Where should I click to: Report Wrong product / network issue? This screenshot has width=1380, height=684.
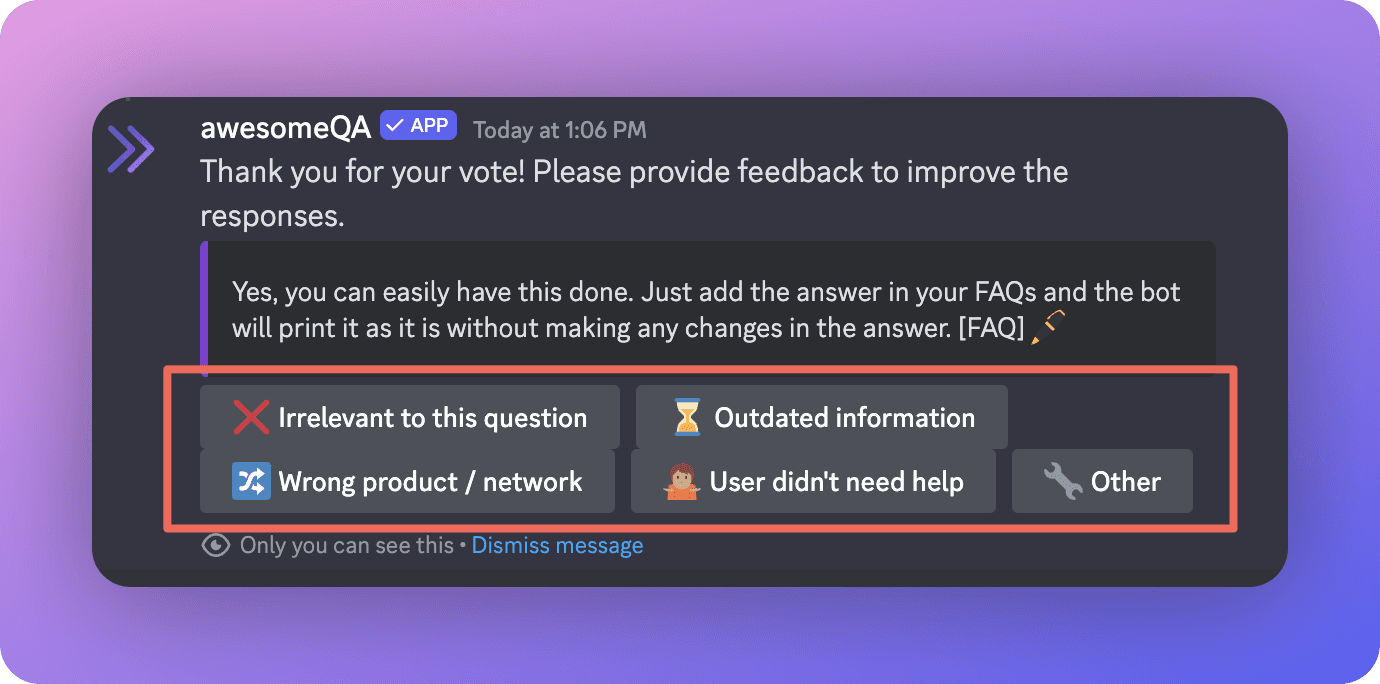[x=407, y=481]
